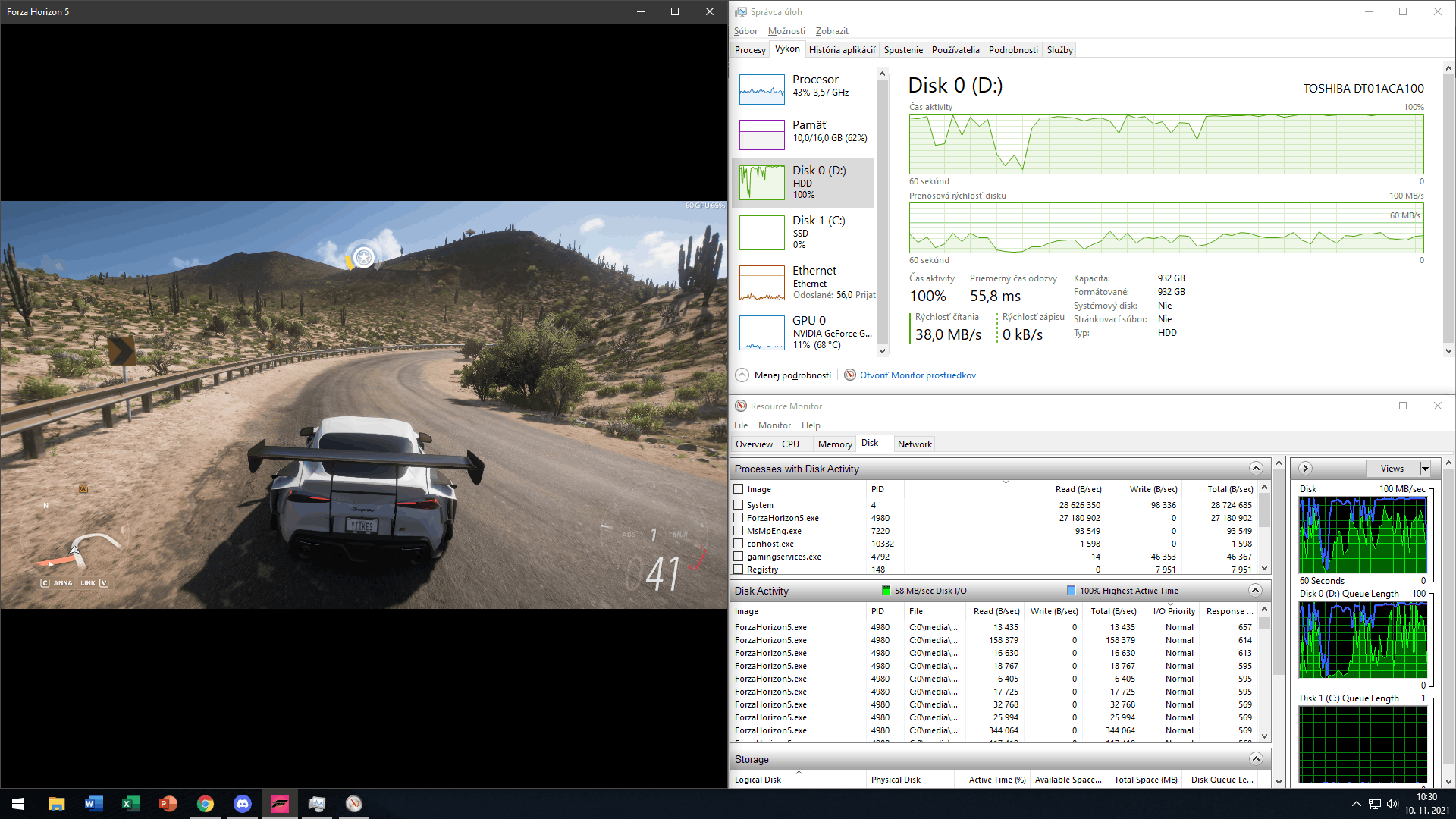This screenshot has width=1456, height=819.
Task: Check the ForzaHorizon5.exe process checkbox
Action: click(x=739, y=518)
